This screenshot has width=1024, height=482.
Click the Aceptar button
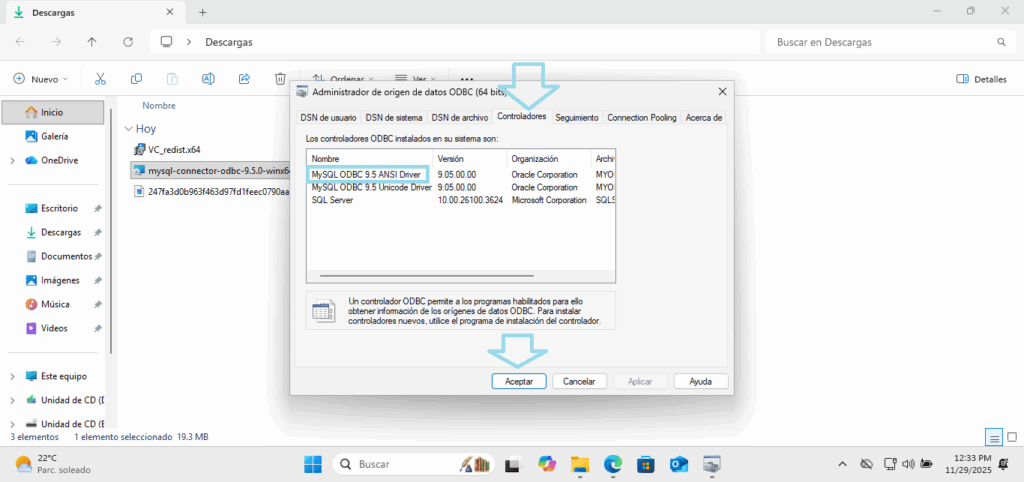(x=519, y=381)
